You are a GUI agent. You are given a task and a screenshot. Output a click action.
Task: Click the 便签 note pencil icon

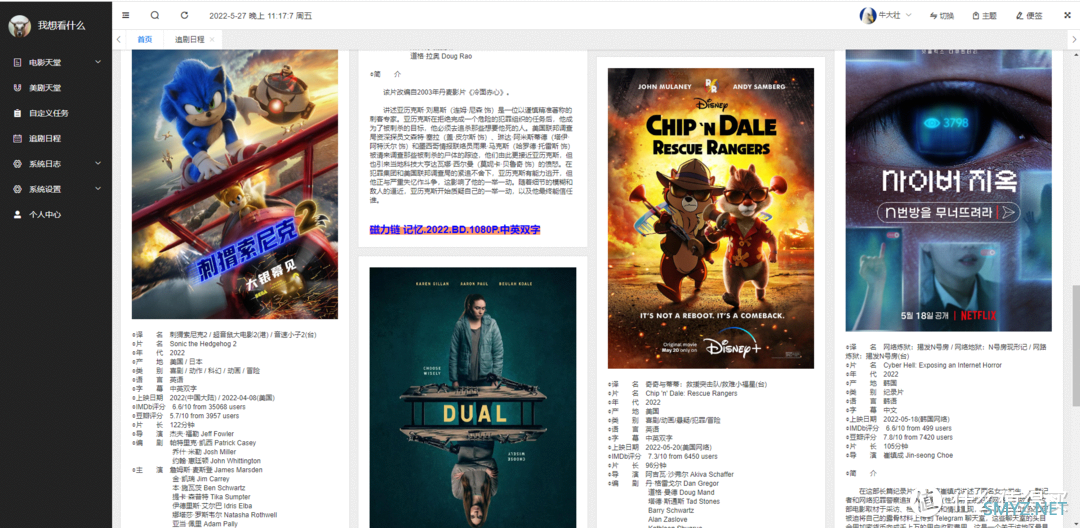coord(1019,15)
